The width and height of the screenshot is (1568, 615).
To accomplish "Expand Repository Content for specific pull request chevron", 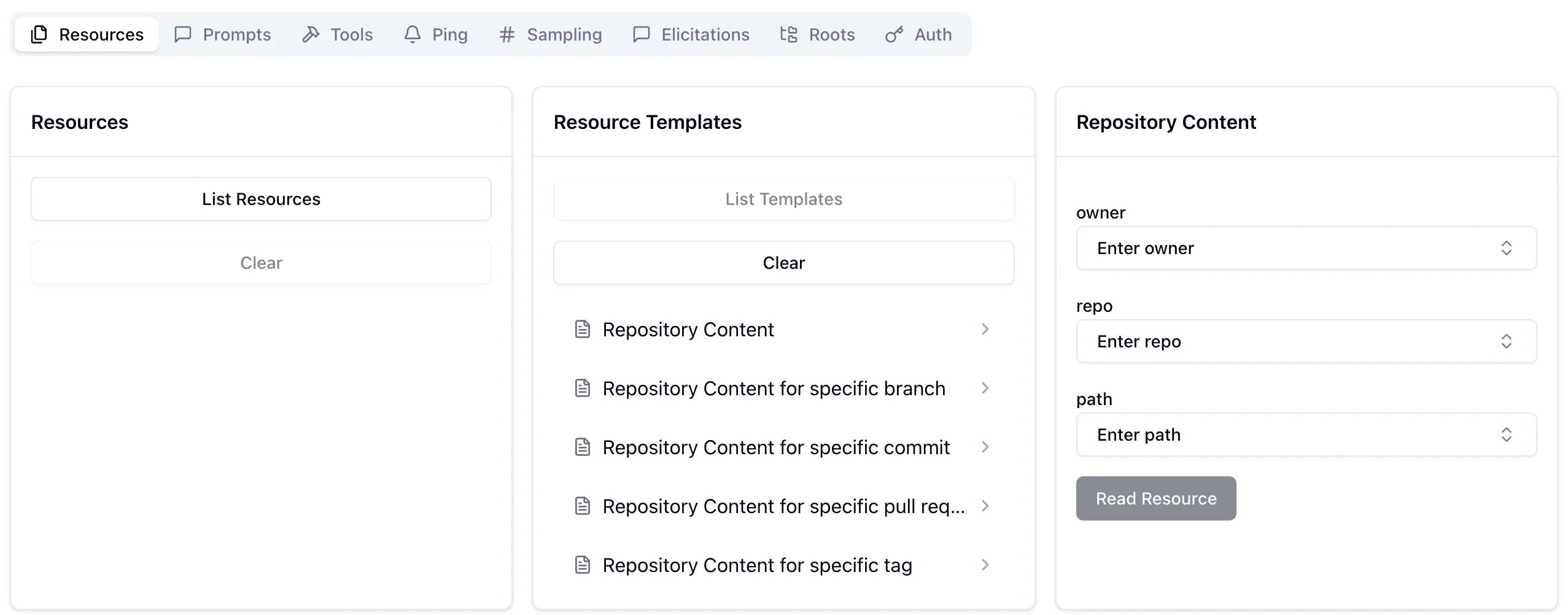I will [985, 506].
